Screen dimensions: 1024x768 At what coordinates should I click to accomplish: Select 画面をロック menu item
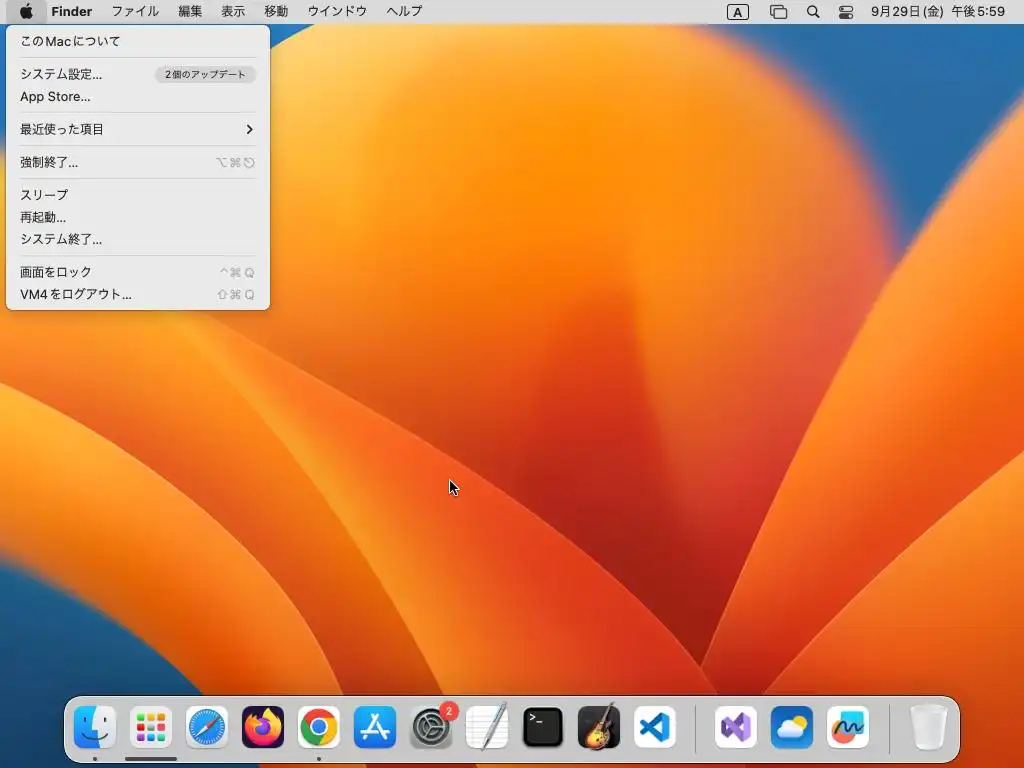click(138, 272)
